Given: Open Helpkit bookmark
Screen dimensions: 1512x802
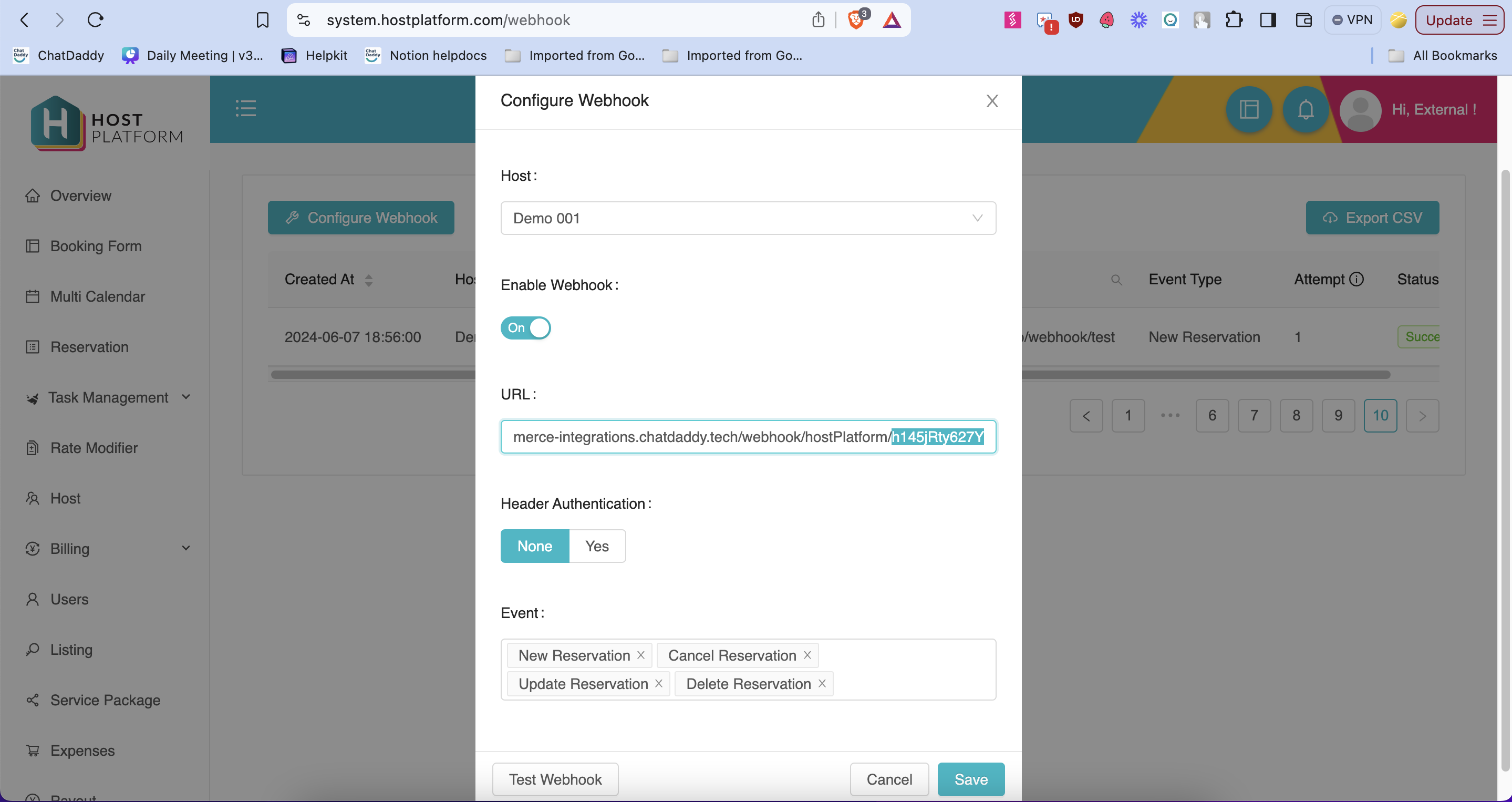Looking at the screenshot, I should [315, 55].
